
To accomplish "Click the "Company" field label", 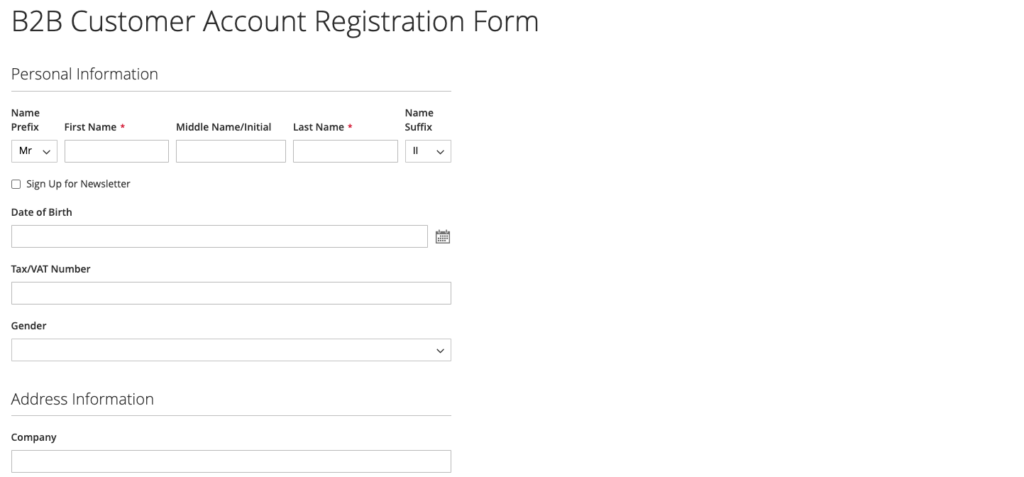I will 34,437.
